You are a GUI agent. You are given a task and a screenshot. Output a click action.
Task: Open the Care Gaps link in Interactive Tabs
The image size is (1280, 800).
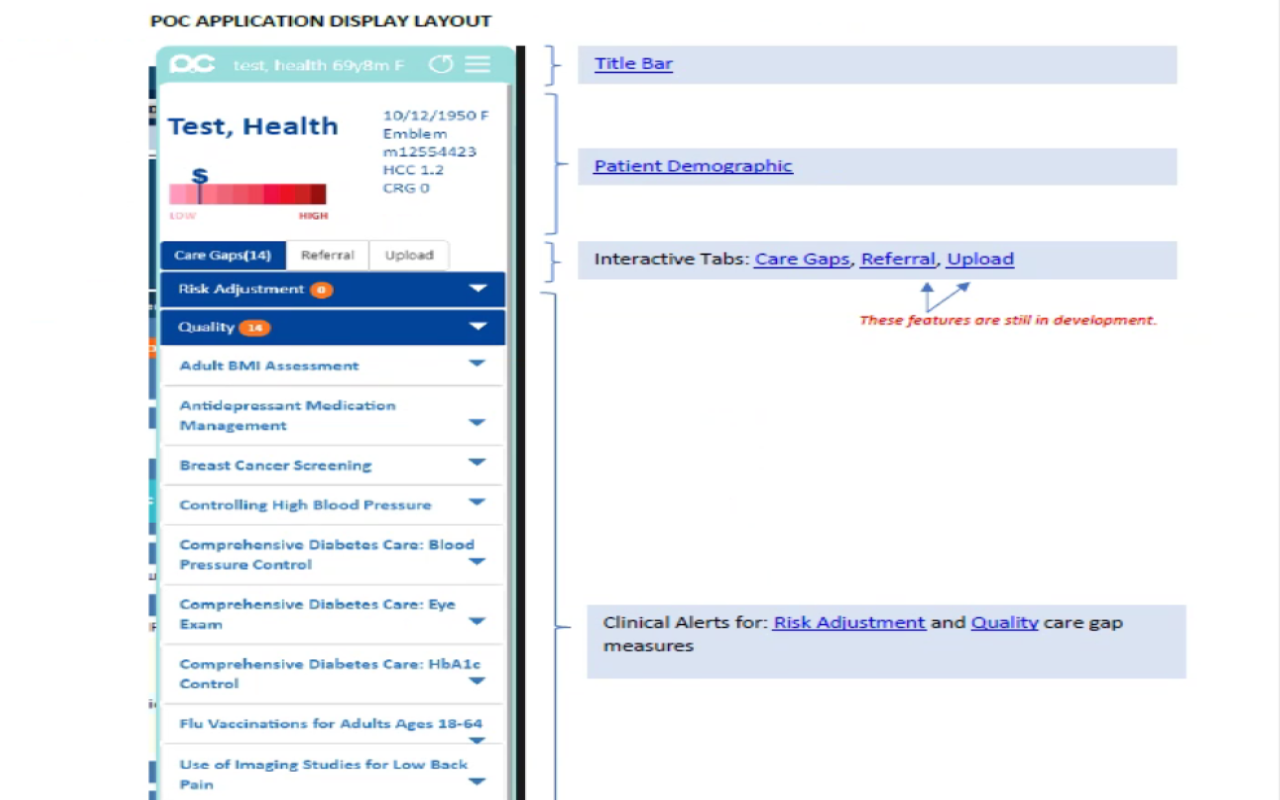802,259
